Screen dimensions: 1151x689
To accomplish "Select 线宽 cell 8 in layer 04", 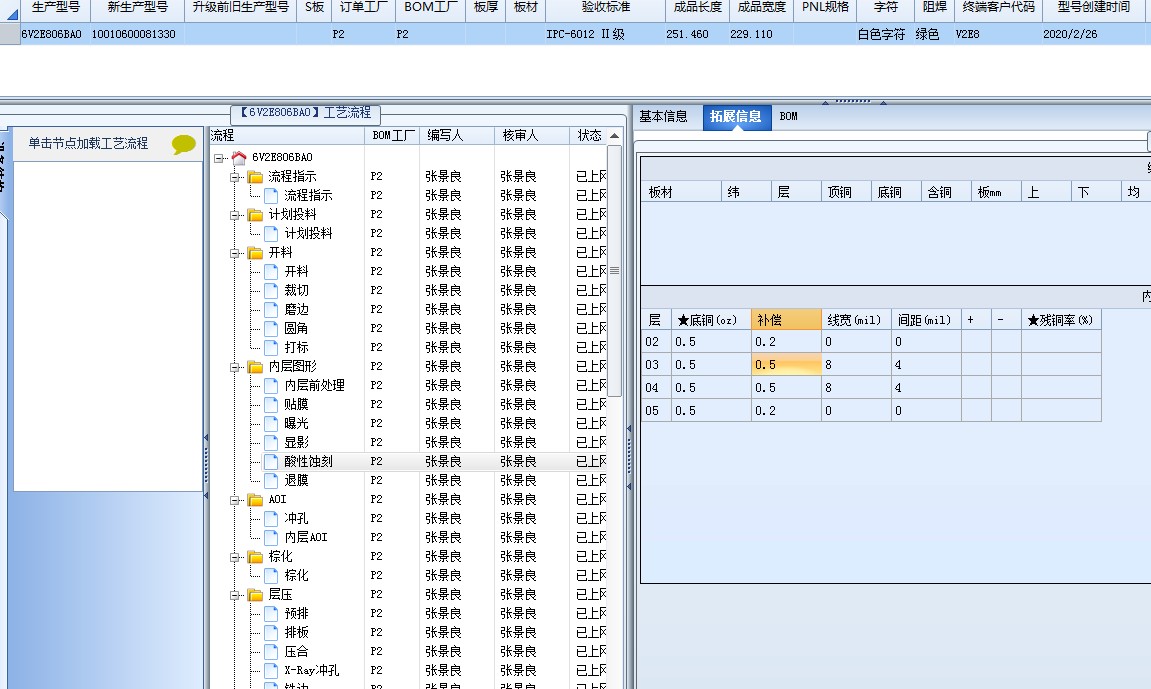I will point(856,387).
